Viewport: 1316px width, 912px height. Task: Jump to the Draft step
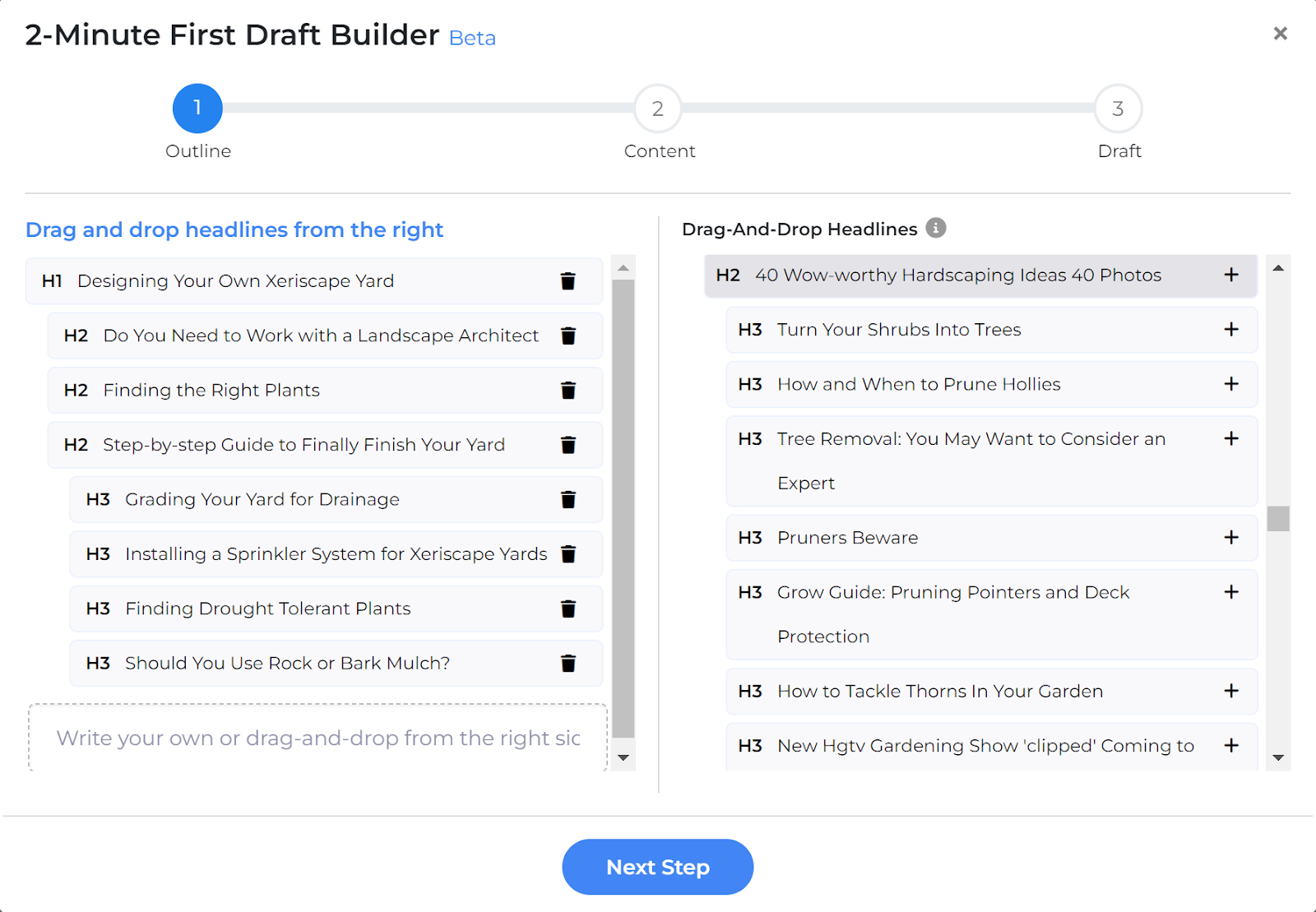[1118, 109]
